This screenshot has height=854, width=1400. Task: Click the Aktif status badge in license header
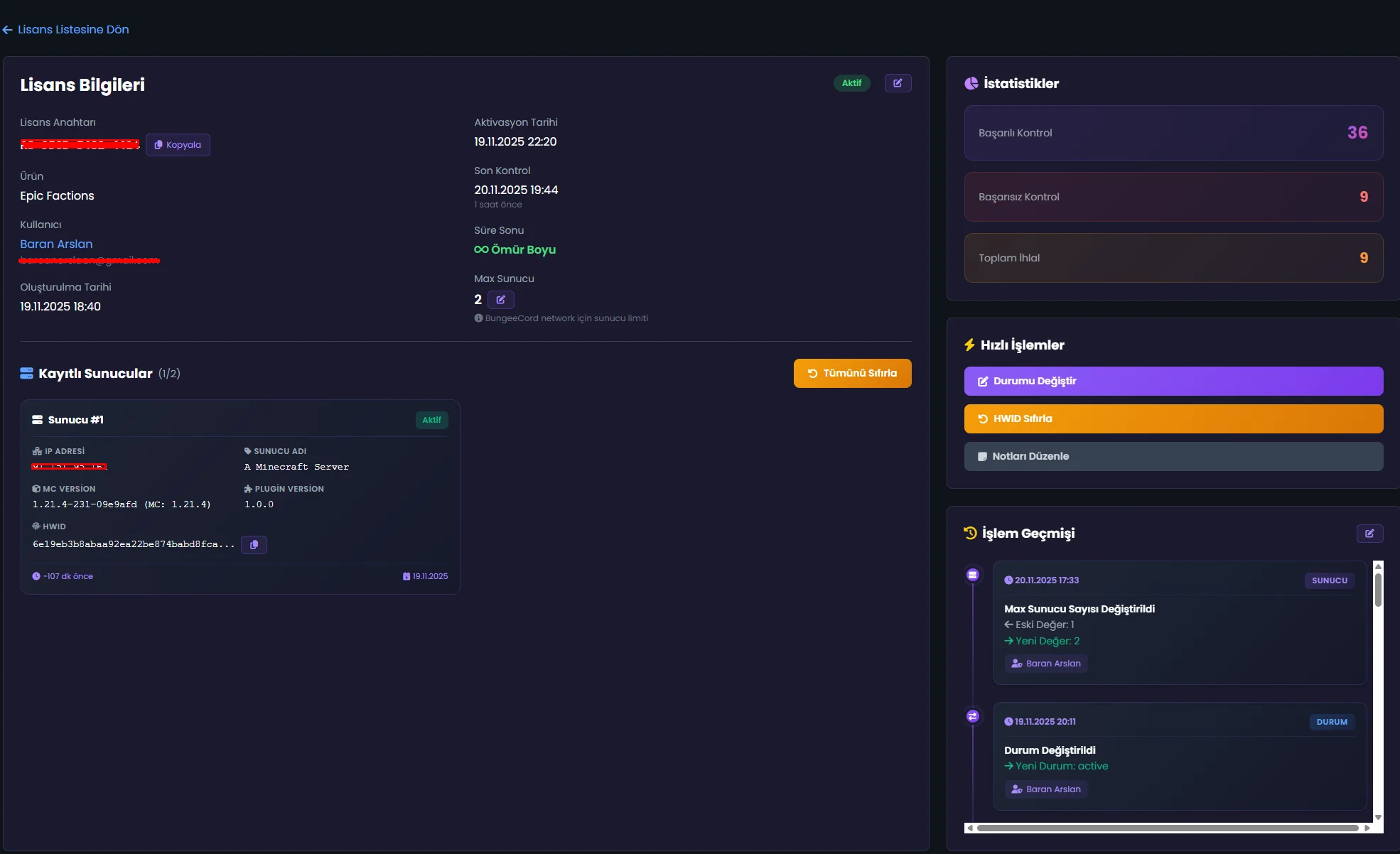[x=851, y=83]
